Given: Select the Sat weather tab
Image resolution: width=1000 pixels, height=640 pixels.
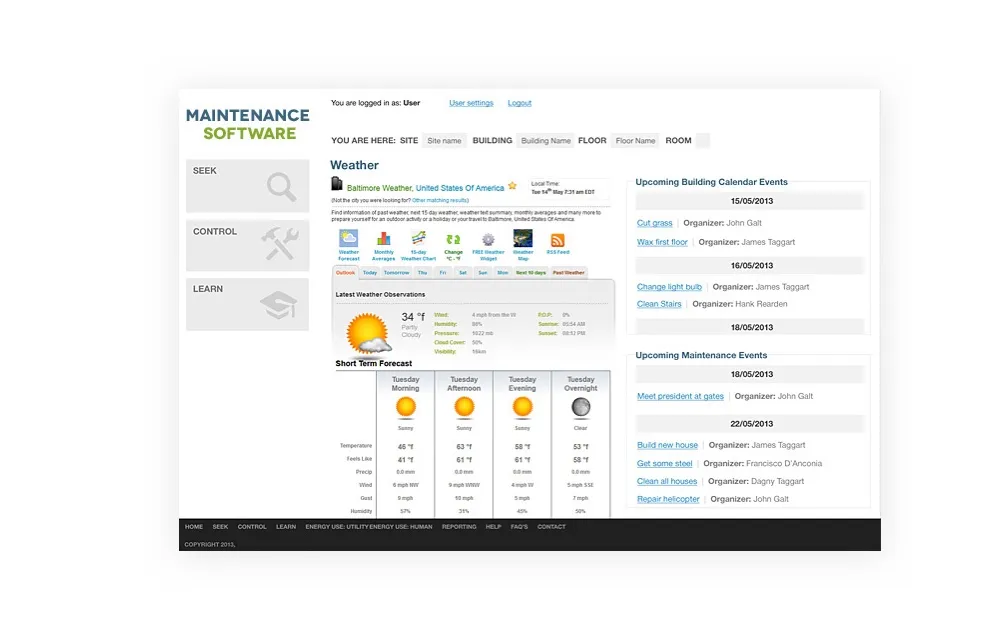Looking at the screenshot, I should (463, 273).
